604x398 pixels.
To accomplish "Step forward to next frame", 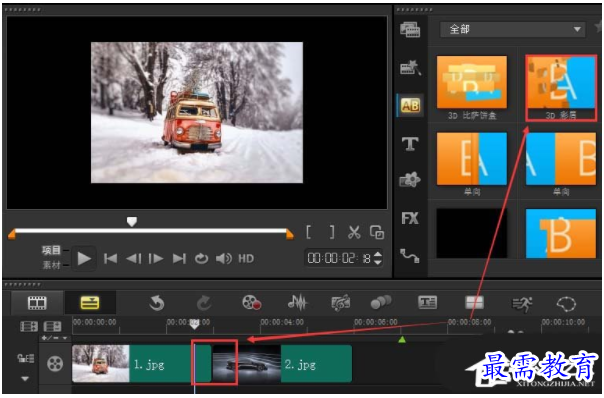I will pos(156,259).
